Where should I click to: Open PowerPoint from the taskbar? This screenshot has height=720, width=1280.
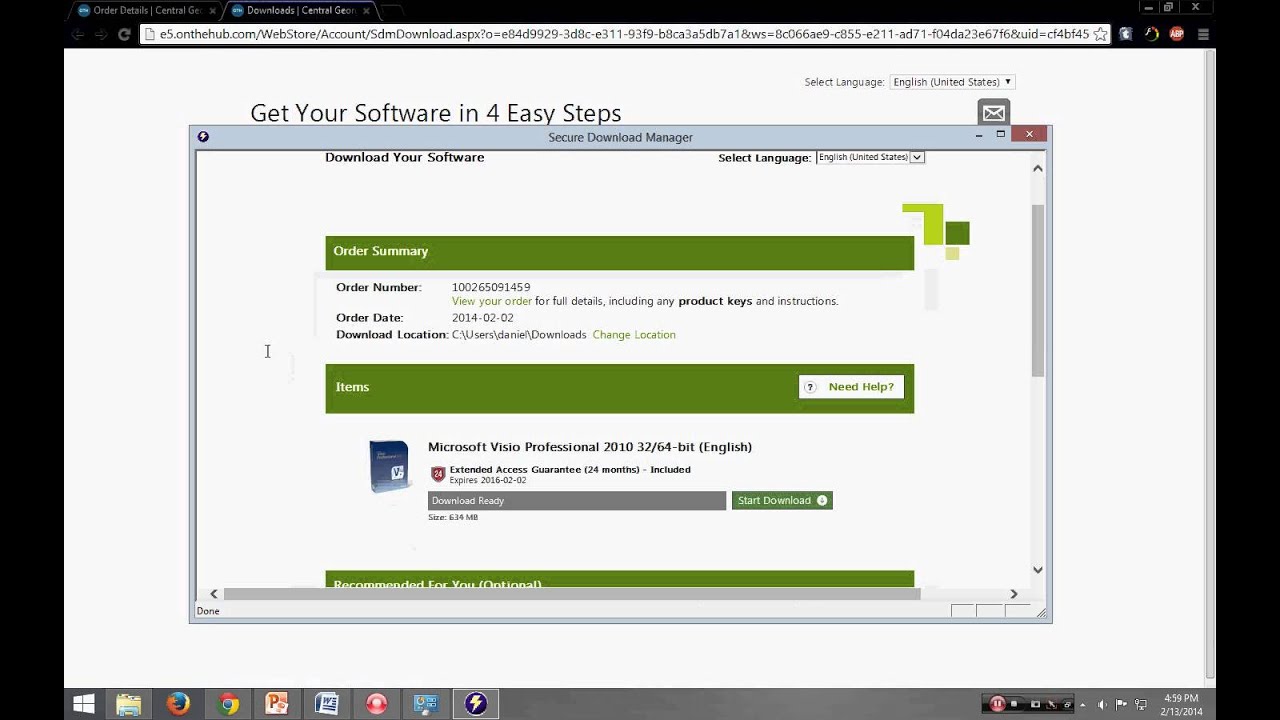tap(277, 704)
